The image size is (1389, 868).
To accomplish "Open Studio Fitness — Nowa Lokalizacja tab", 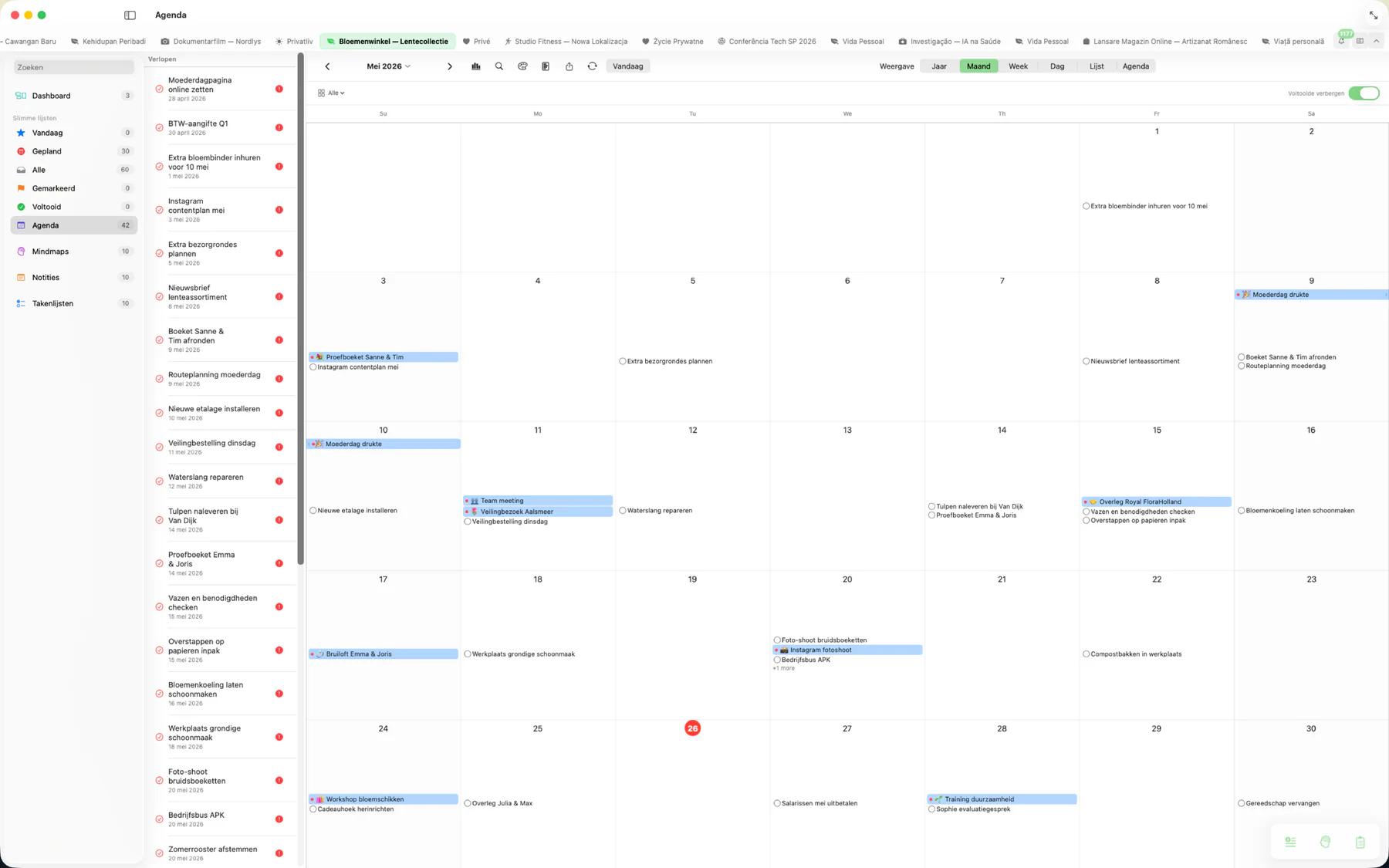I will (565, 42).
